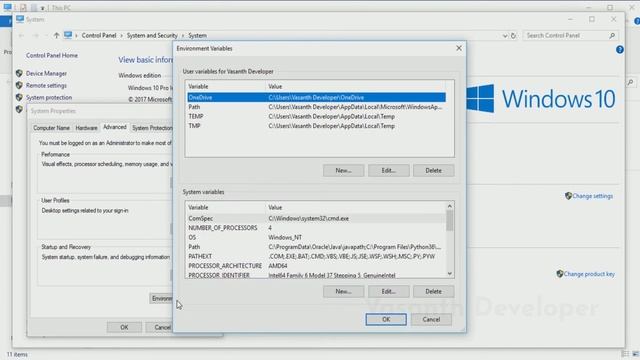
Task: Click Delete under System variables
Action: tap(433, 291)
